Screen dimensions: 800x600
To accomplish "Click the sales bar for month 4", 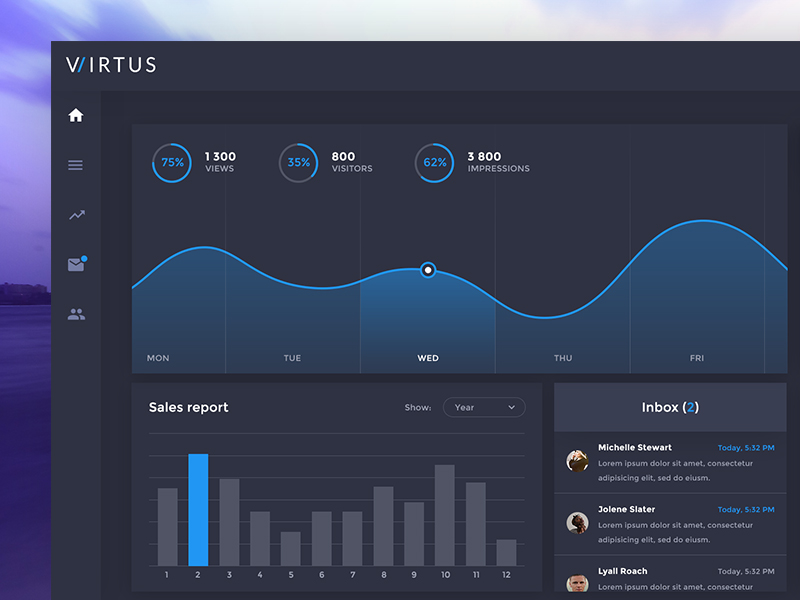I will 260,539.
